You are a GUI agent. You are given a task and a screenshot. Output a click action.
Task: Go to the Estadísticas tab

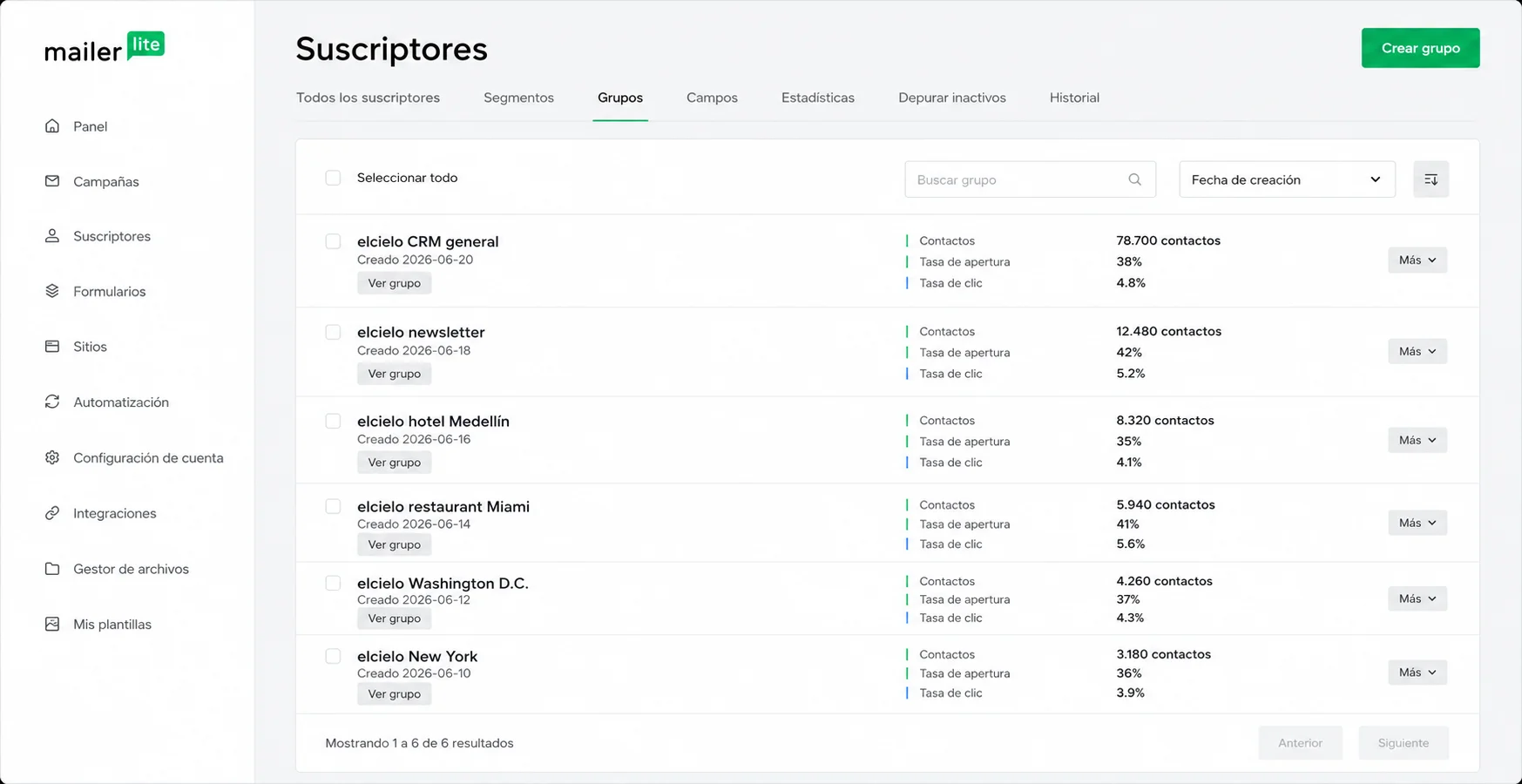[x=817, y=98]
